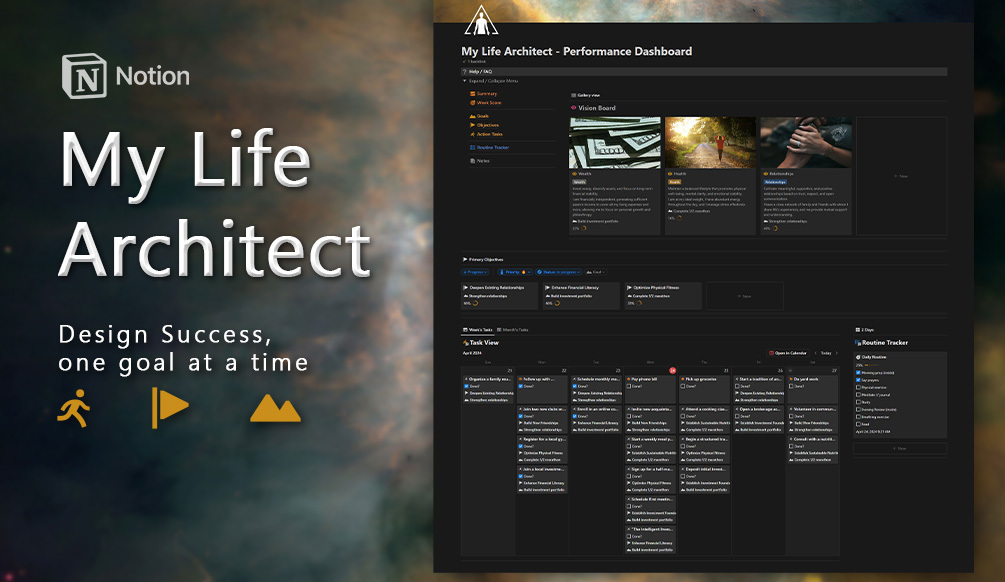The height and width of the screenshot is (582, 1005).
Task: Click the Primary Objectives flag icon
Action: pyautogui.click(x=465, y=260)
